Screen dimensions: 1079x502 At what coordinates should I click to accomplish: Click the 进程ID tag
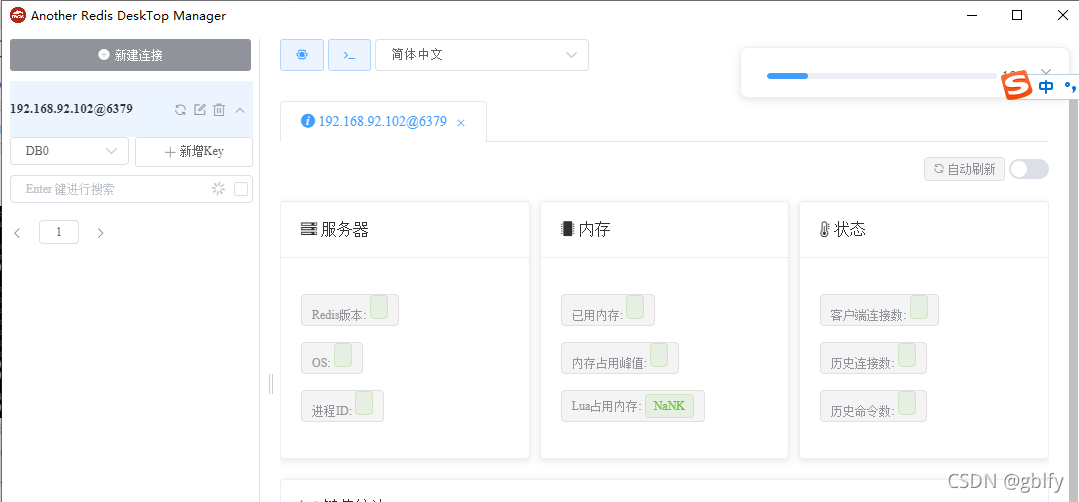[x=342, y=406]
